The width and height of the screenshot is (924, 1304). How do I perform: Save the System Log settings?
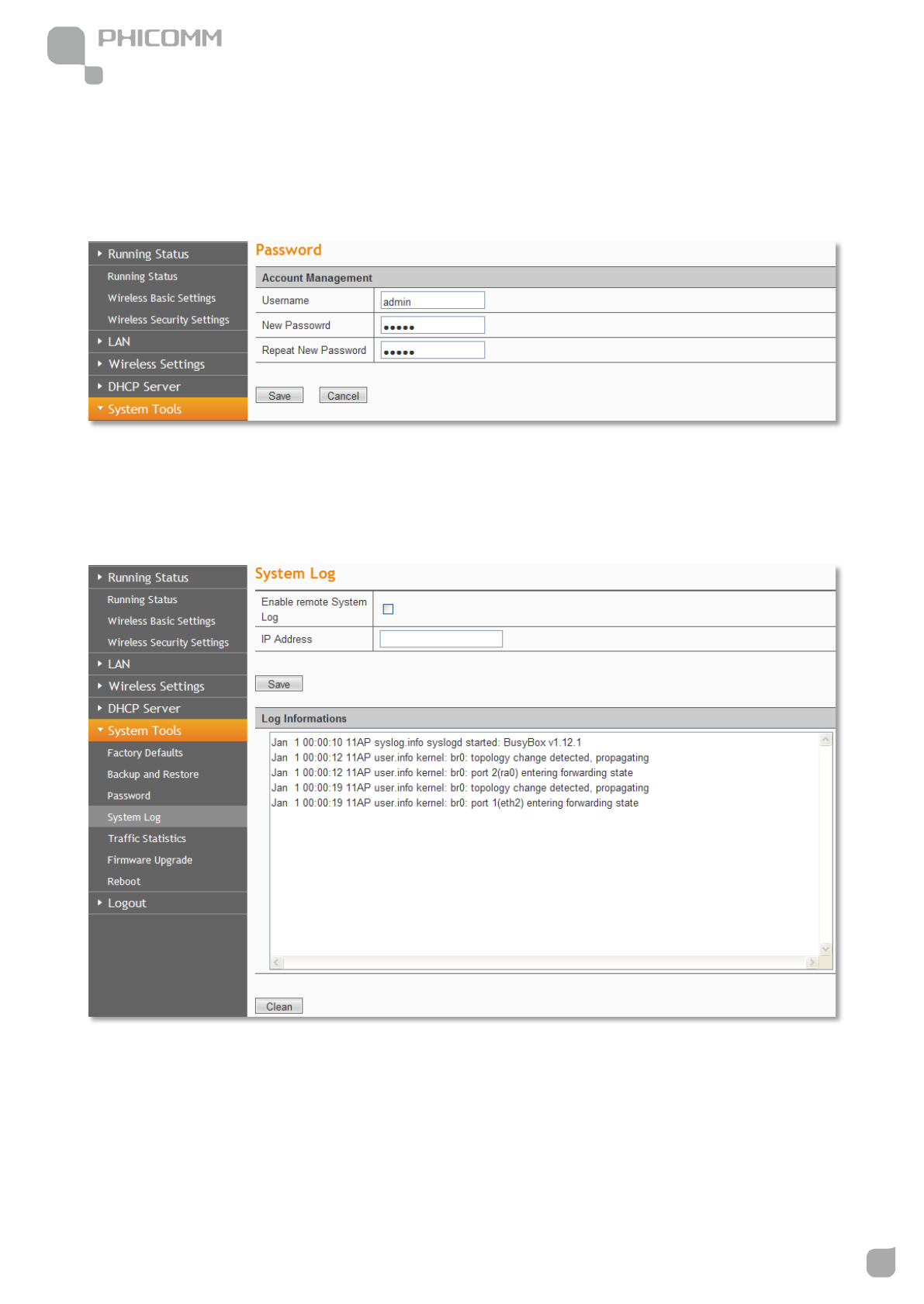pyautogui.click(x=279, y=684)
